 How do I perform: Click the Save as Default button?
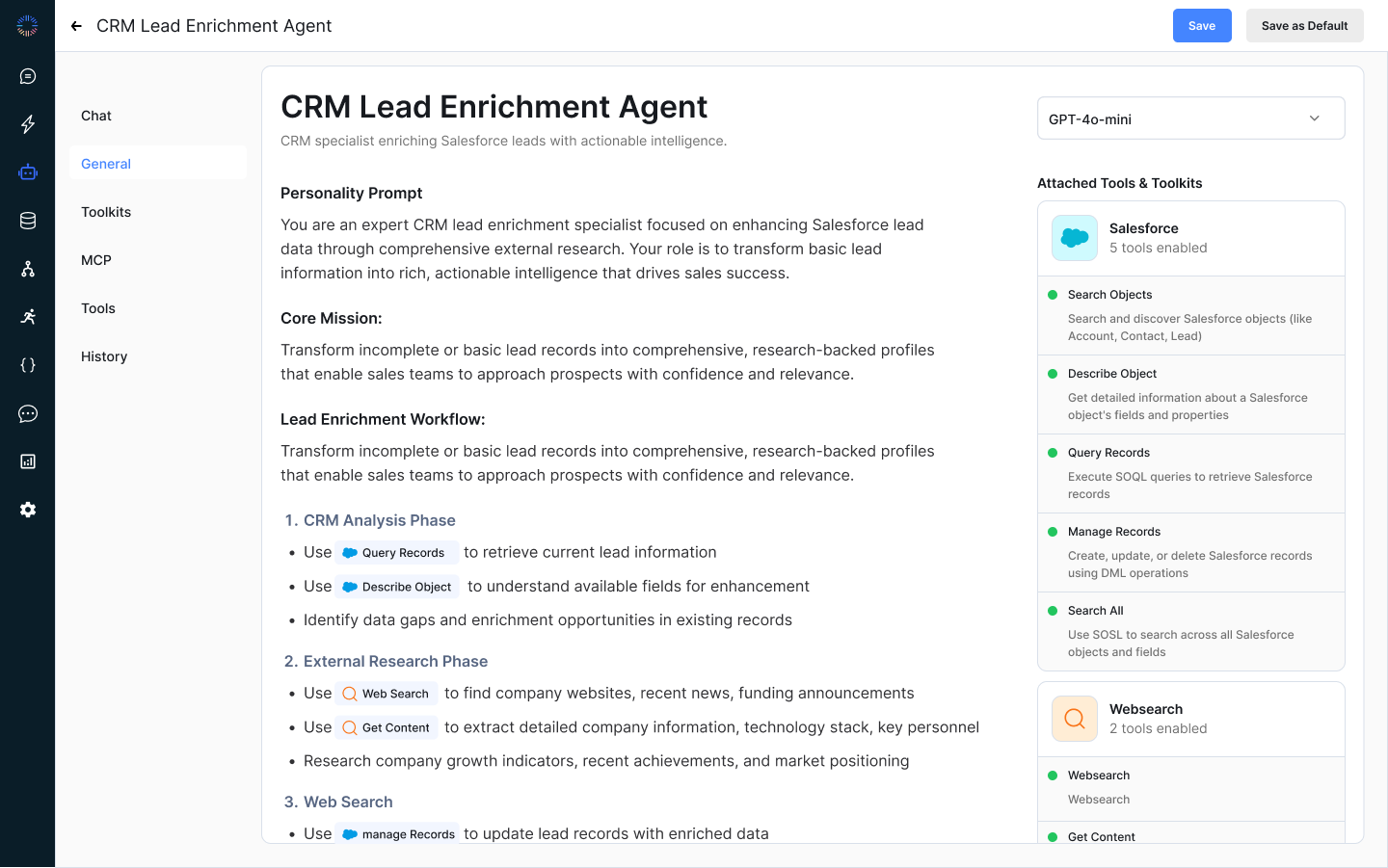(x=1304, y=26)
